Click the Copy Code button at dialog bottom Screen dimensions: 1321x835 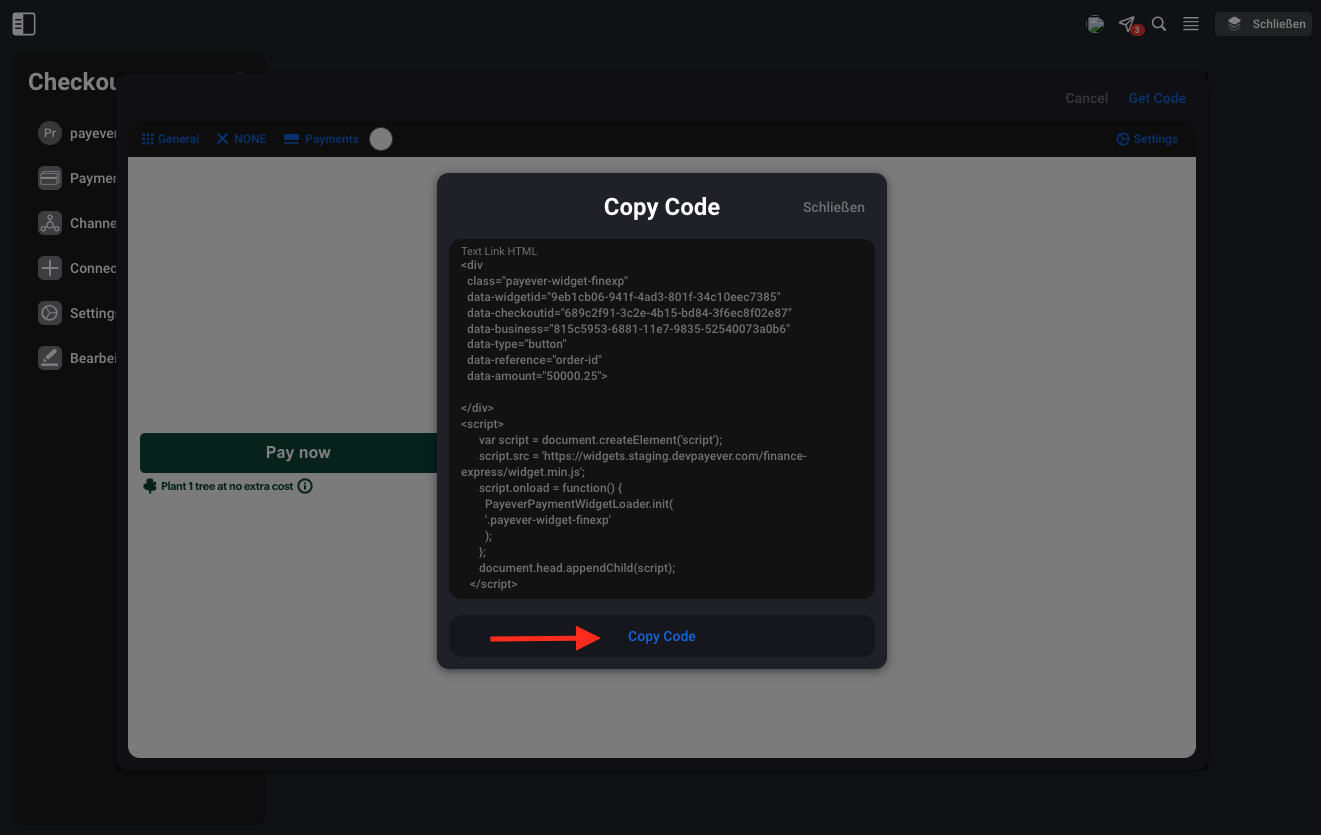662,636
